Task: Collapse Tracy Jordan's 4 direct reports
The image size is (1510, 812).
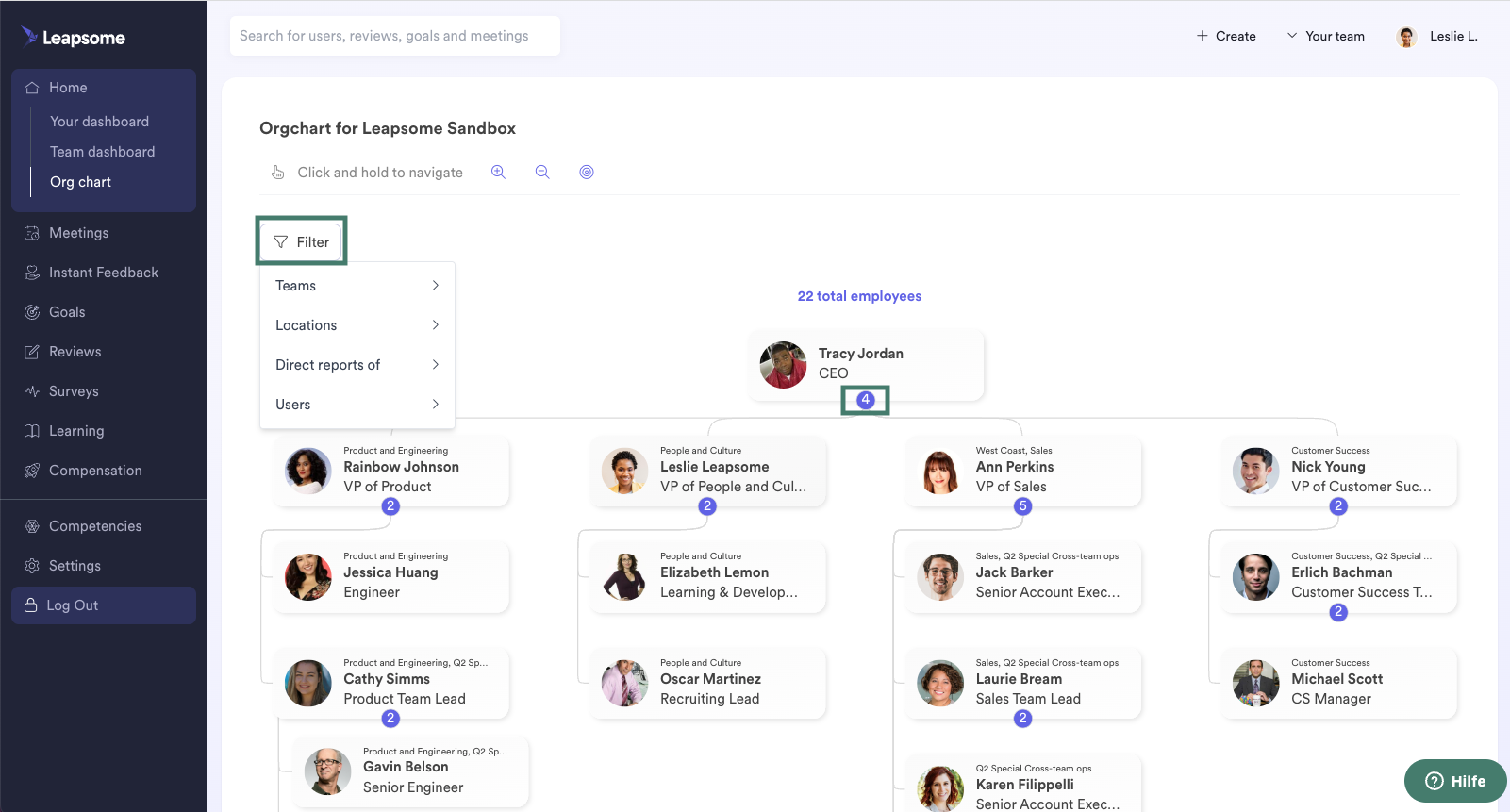Action: [865, 400]
